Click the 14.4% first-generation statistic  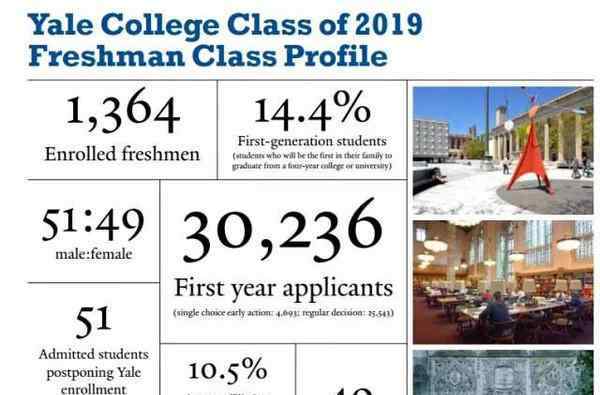312,111
